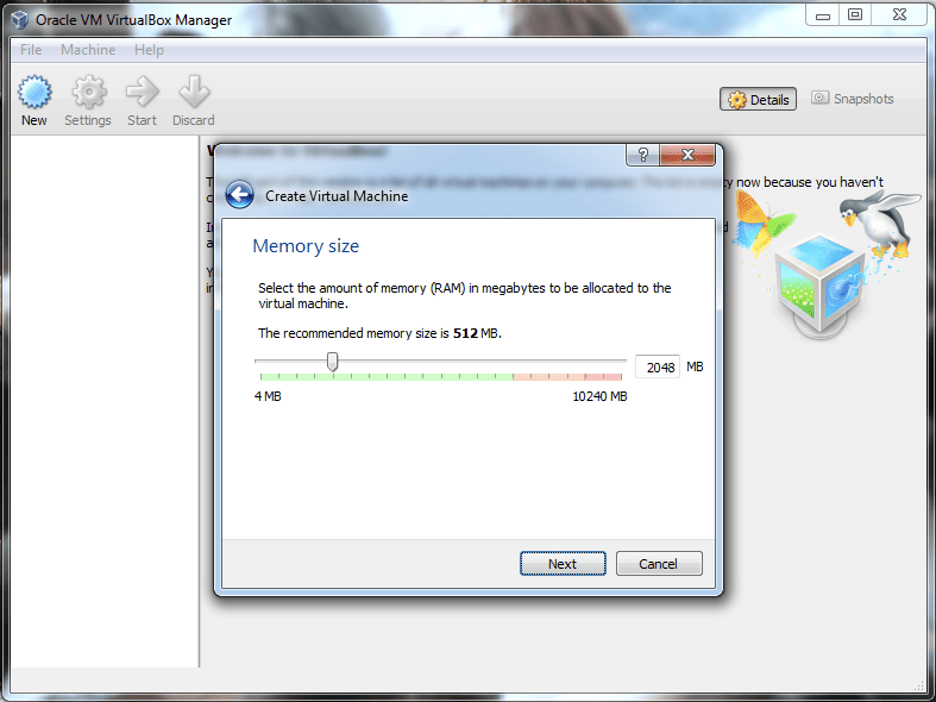
Task: Click the red zone of memory slider track
Action: point(567,377)
